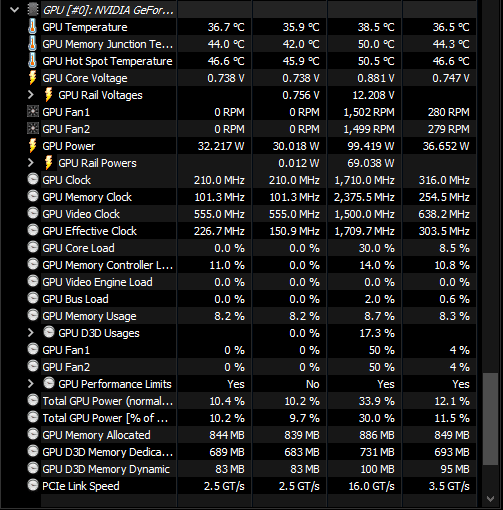Expand the GPU Rail Powers group
Viewport: 503px width, 510px height.
click(31, 163)
